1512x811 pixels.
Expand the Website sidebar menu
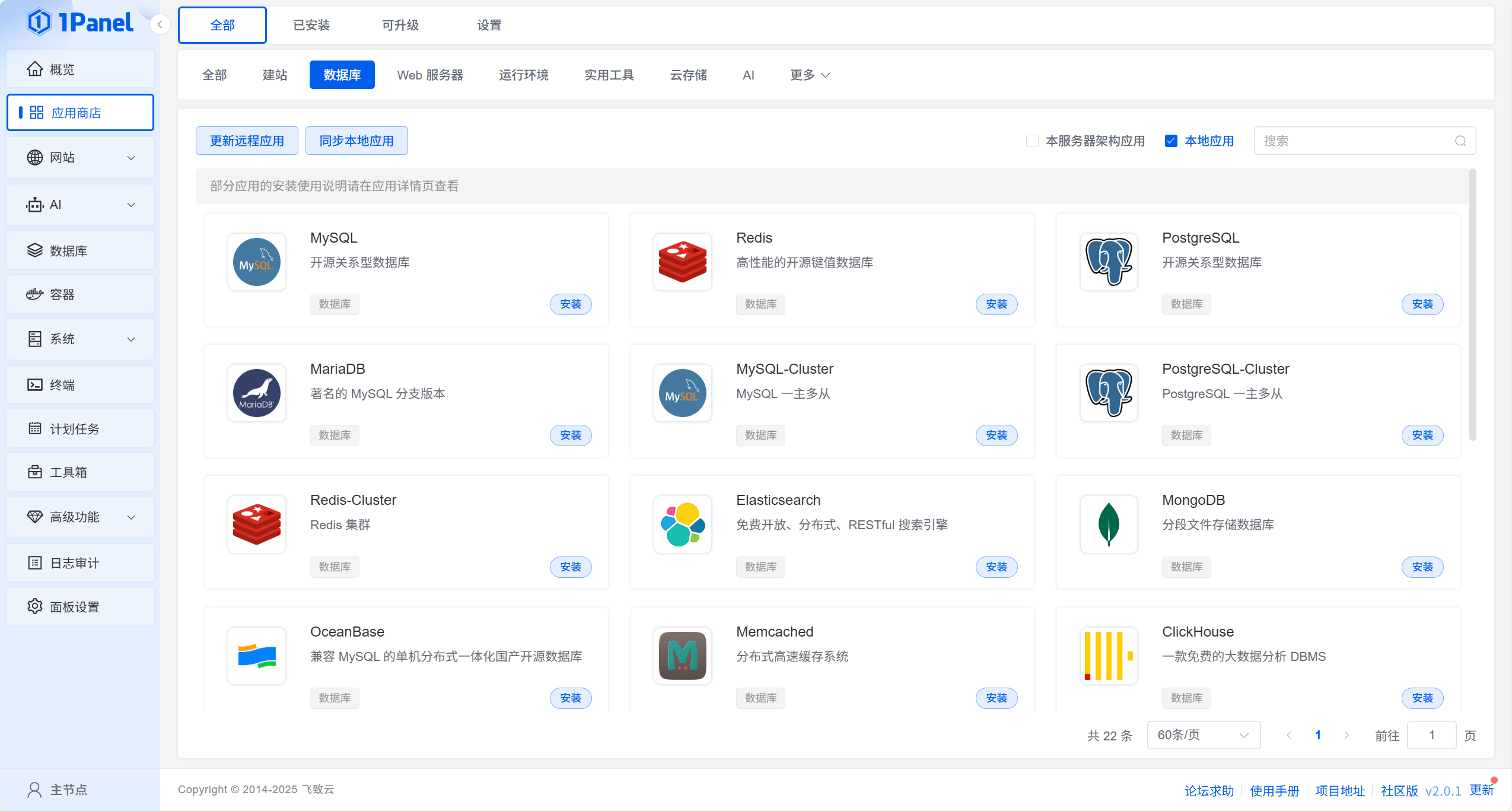tap(80, 158)
